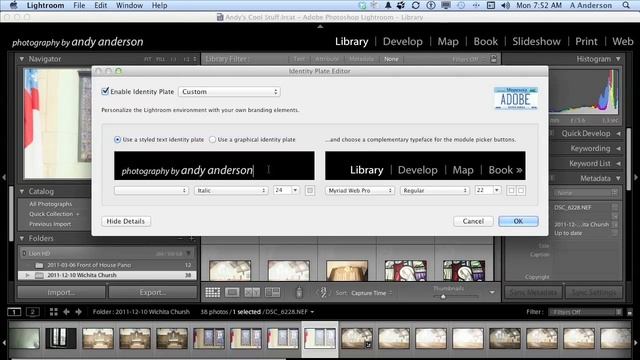Collapse the Folders panel
This screenshot has width=640, height=360.
click(22, 238)
